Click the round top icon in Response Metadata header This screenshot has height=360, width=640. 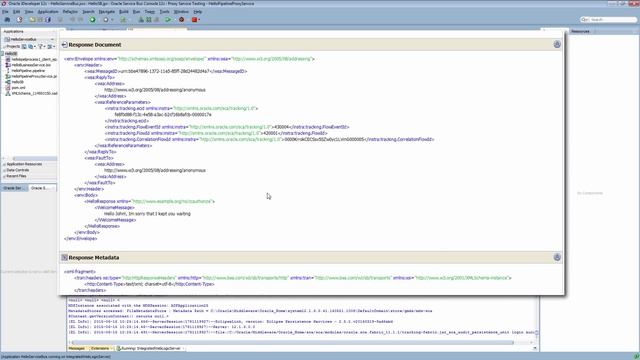tap(557, 257)
